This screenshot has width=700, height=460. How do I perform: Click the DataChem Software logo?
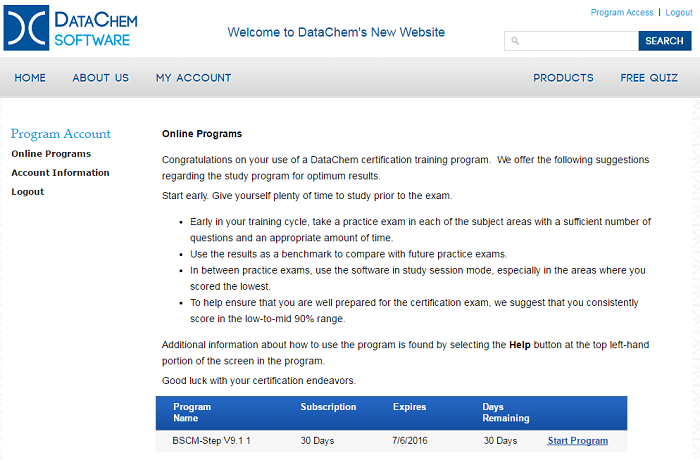coord(71,28)
